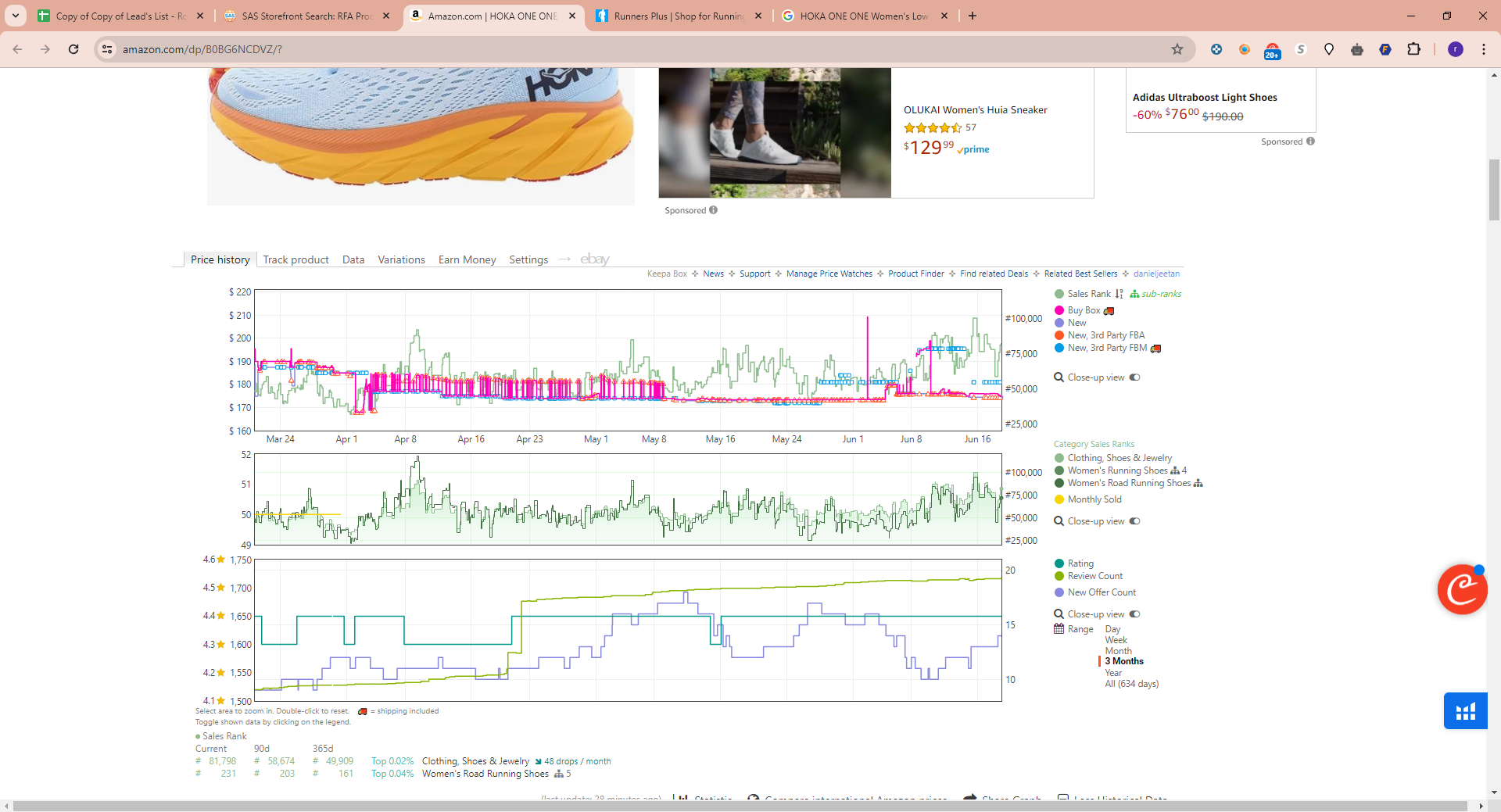Toggle New, 3rd Party FBA series
Image resolution: width=1501 pixels, height=812 pixels.
[x=1099, y=335]
